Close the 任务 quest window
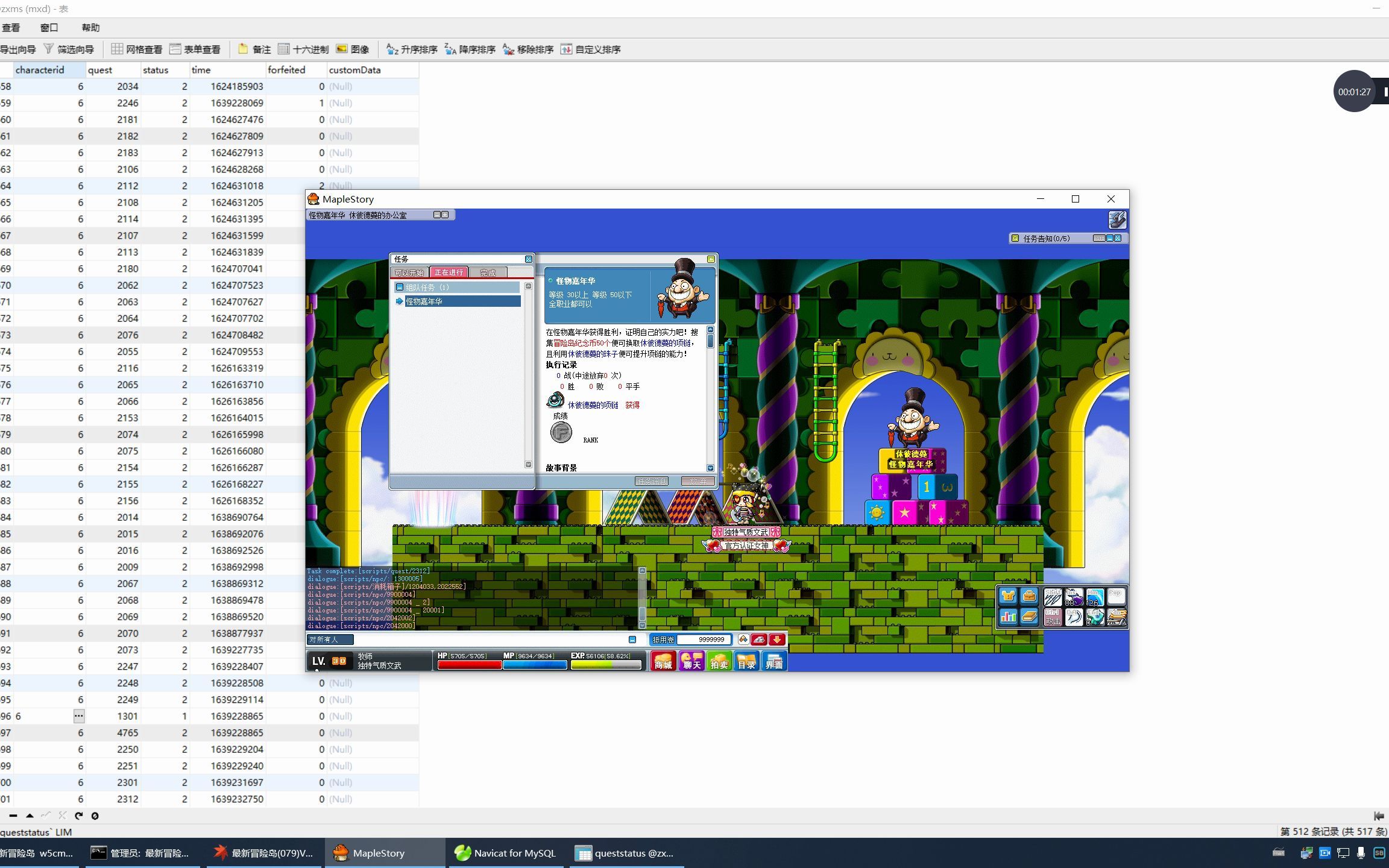 529,259
